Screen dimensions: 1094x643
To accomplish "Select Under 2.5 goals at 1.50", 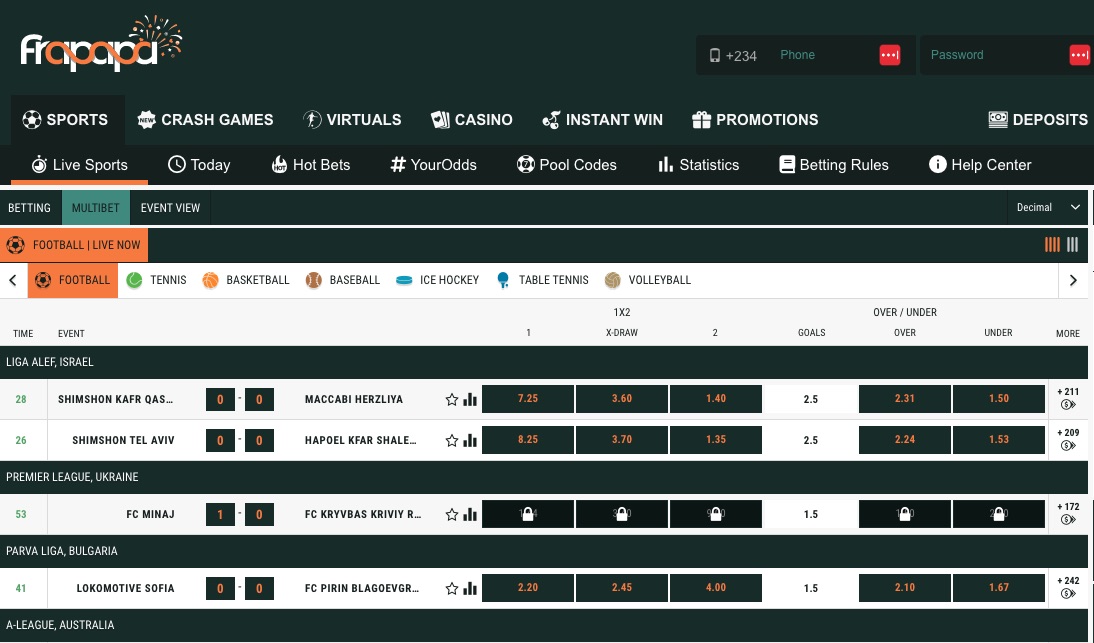I will click(999, 399).
